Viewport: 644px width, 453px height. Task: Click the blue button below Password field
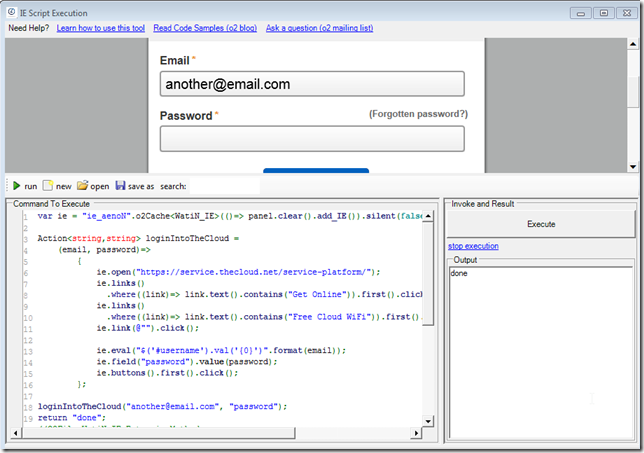(315, 171)
